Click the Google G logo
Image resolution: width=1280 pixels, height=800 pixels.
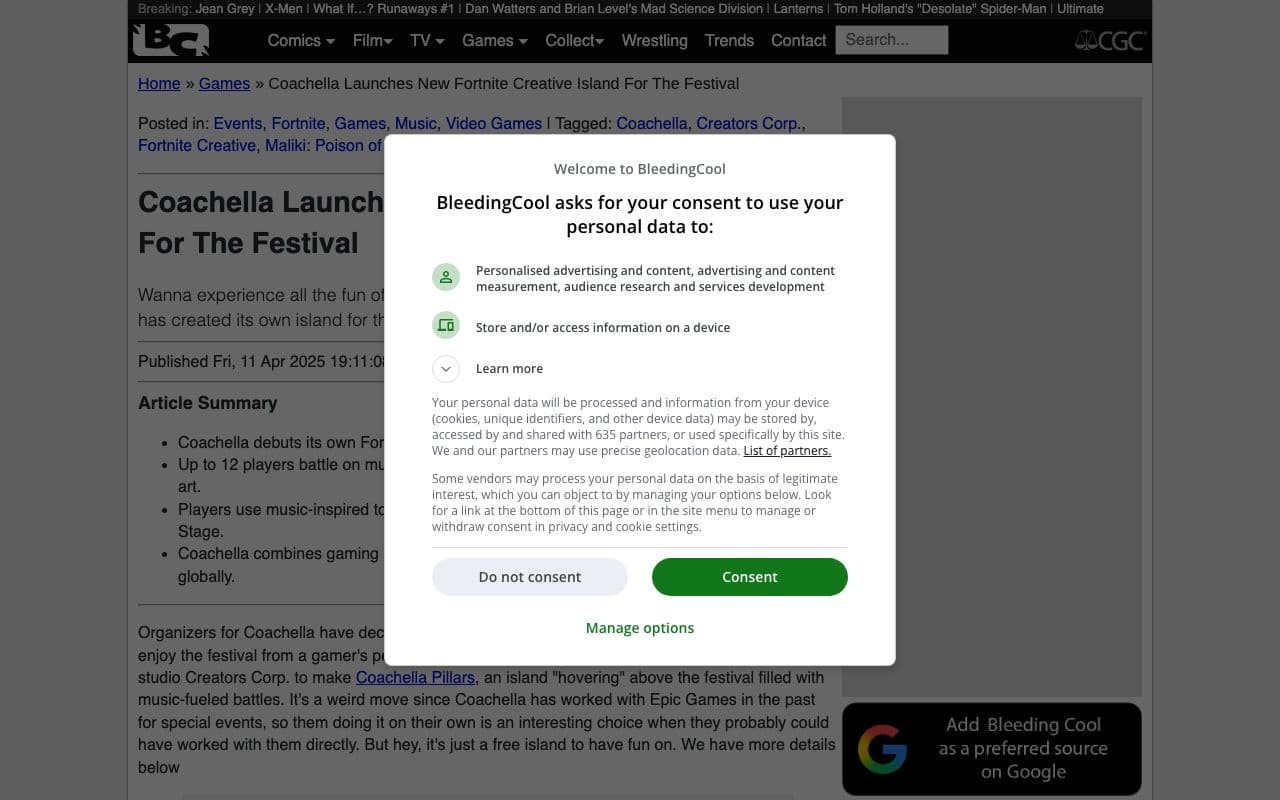(882, 748)
